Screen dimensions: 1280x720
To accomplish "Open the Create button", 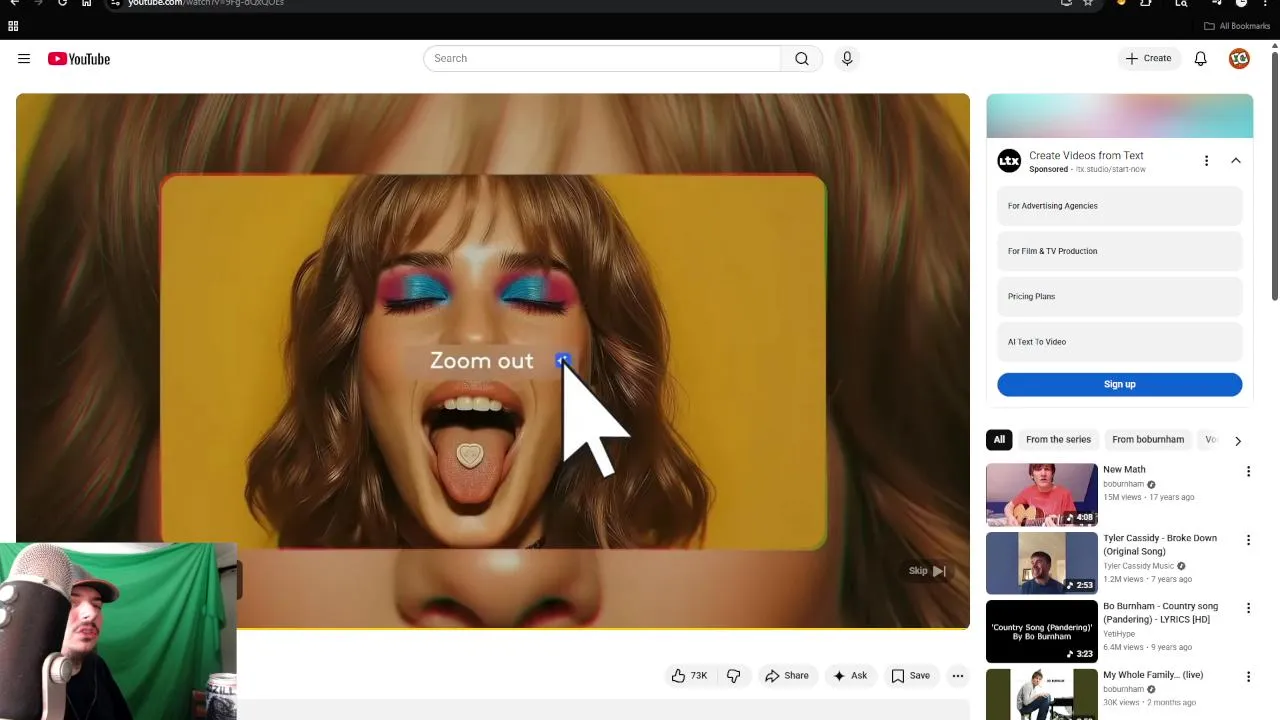I will (1148, 58).
